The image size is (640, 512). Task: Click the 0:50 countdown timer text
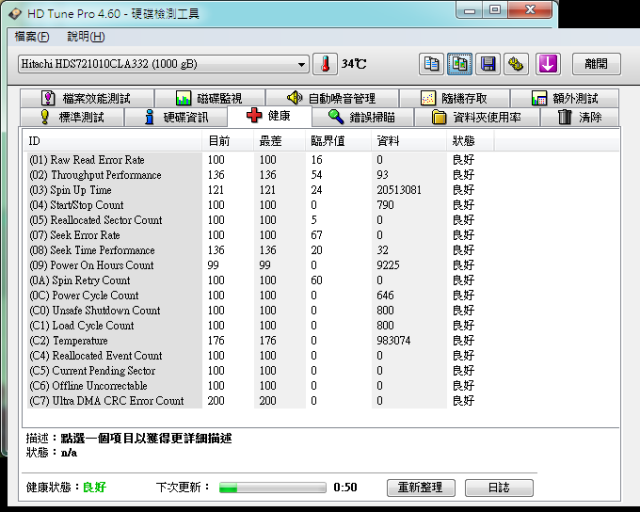pos(345,487)
